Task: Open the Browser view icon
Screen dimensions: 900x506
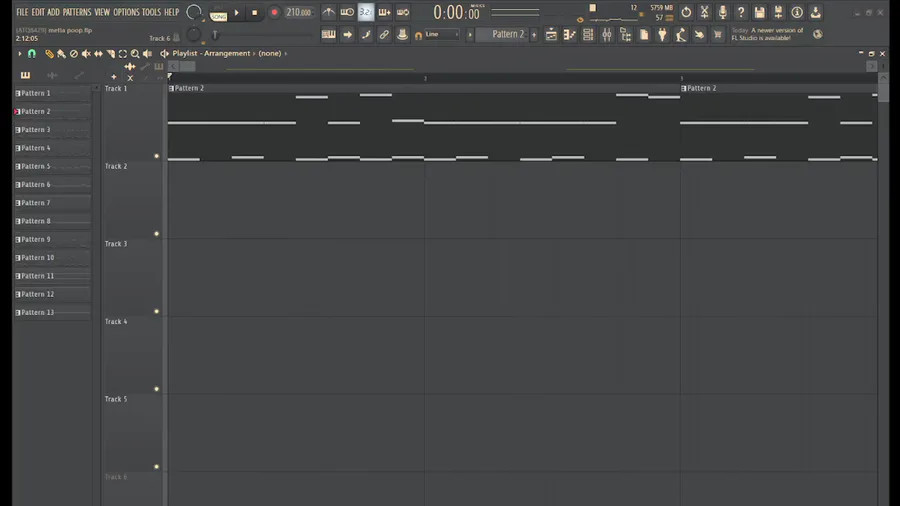Action: point(625,35)
